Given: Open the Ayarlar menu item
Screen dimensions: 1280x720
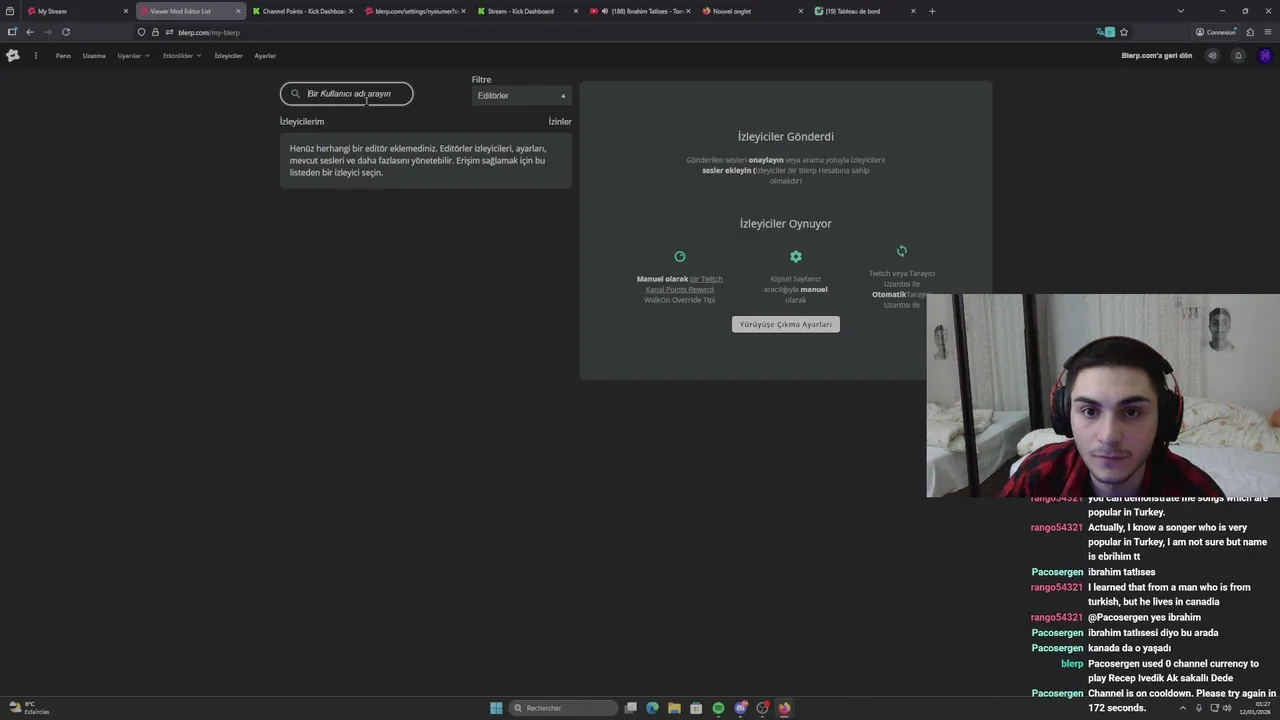Looking at the screenshot, I should coord(265,56).
